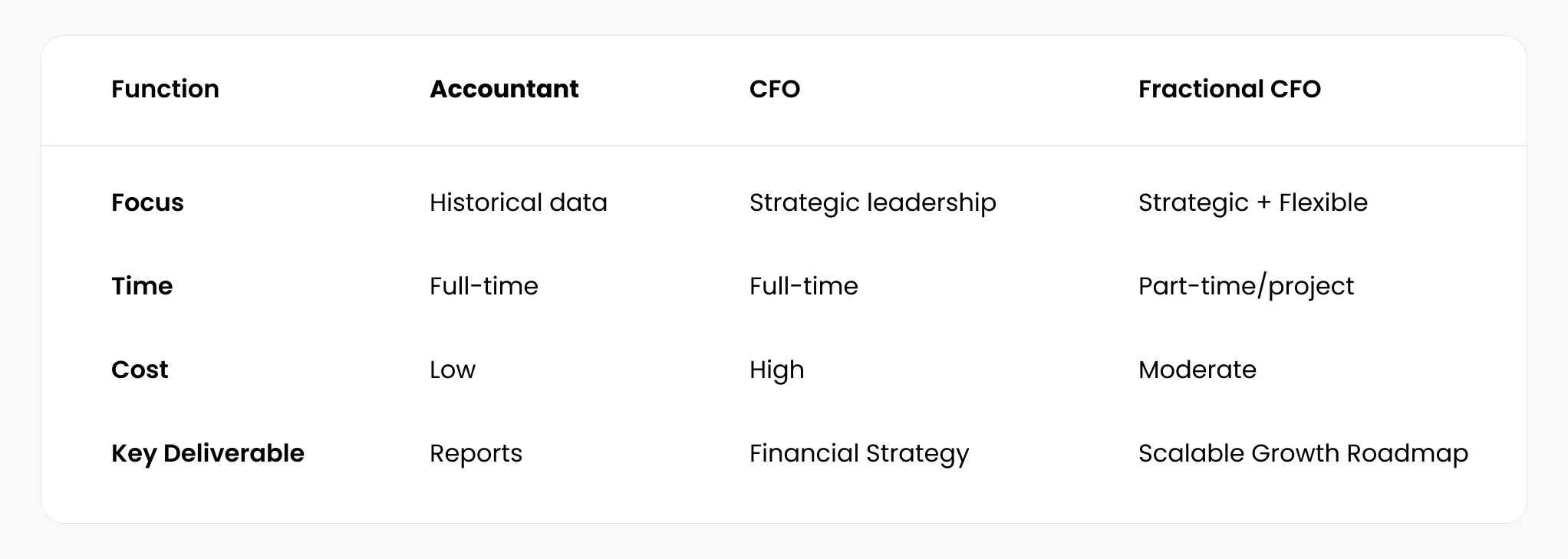Click the Focus row label

coord(147,202)
